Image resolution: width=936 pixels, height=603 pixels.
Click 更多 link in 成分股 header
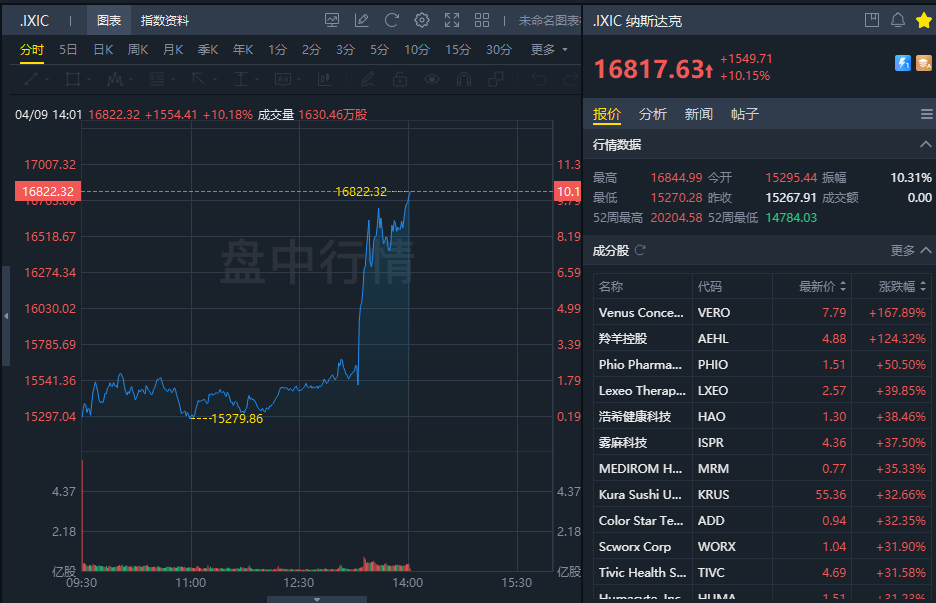(903, 250)
